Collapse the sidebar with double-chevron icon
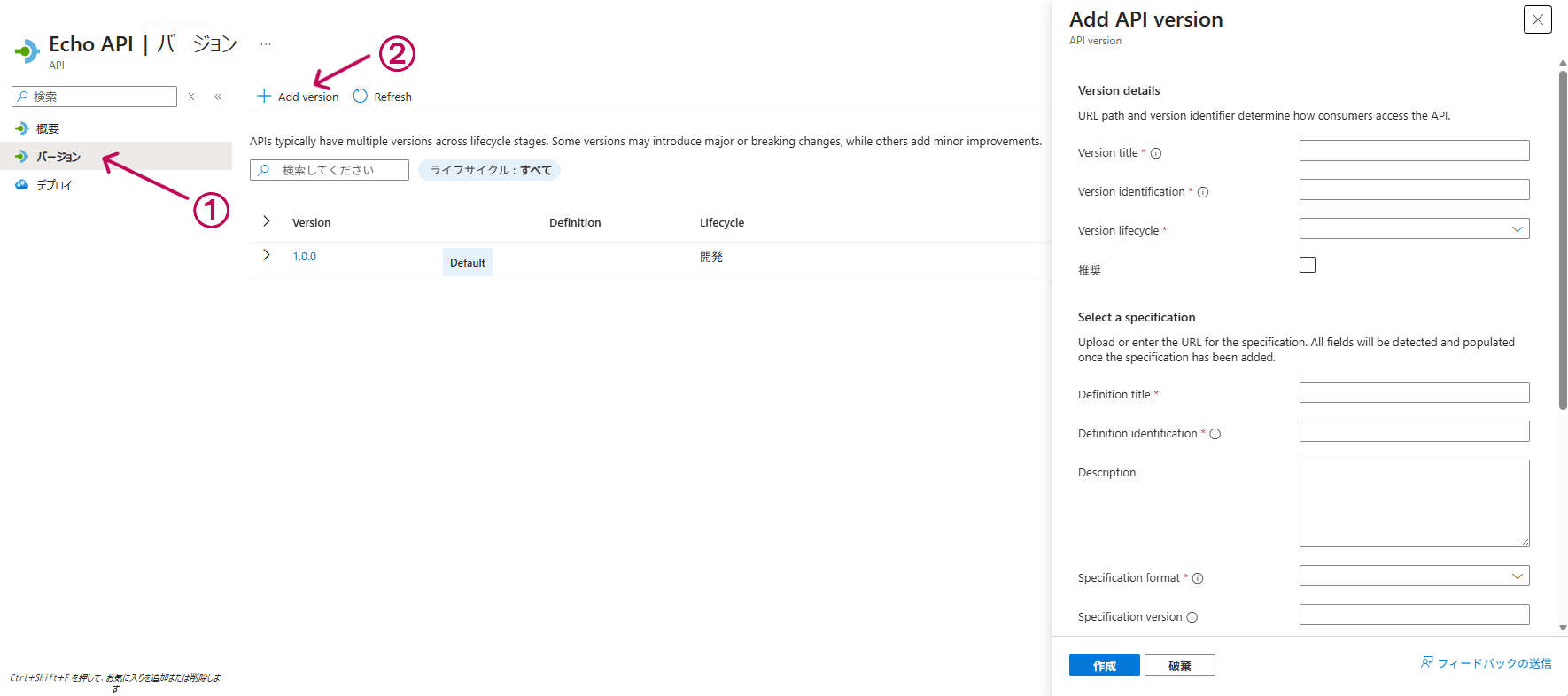Image resolution: width=1568 pixels, height=696 pixels. (218, 97)
